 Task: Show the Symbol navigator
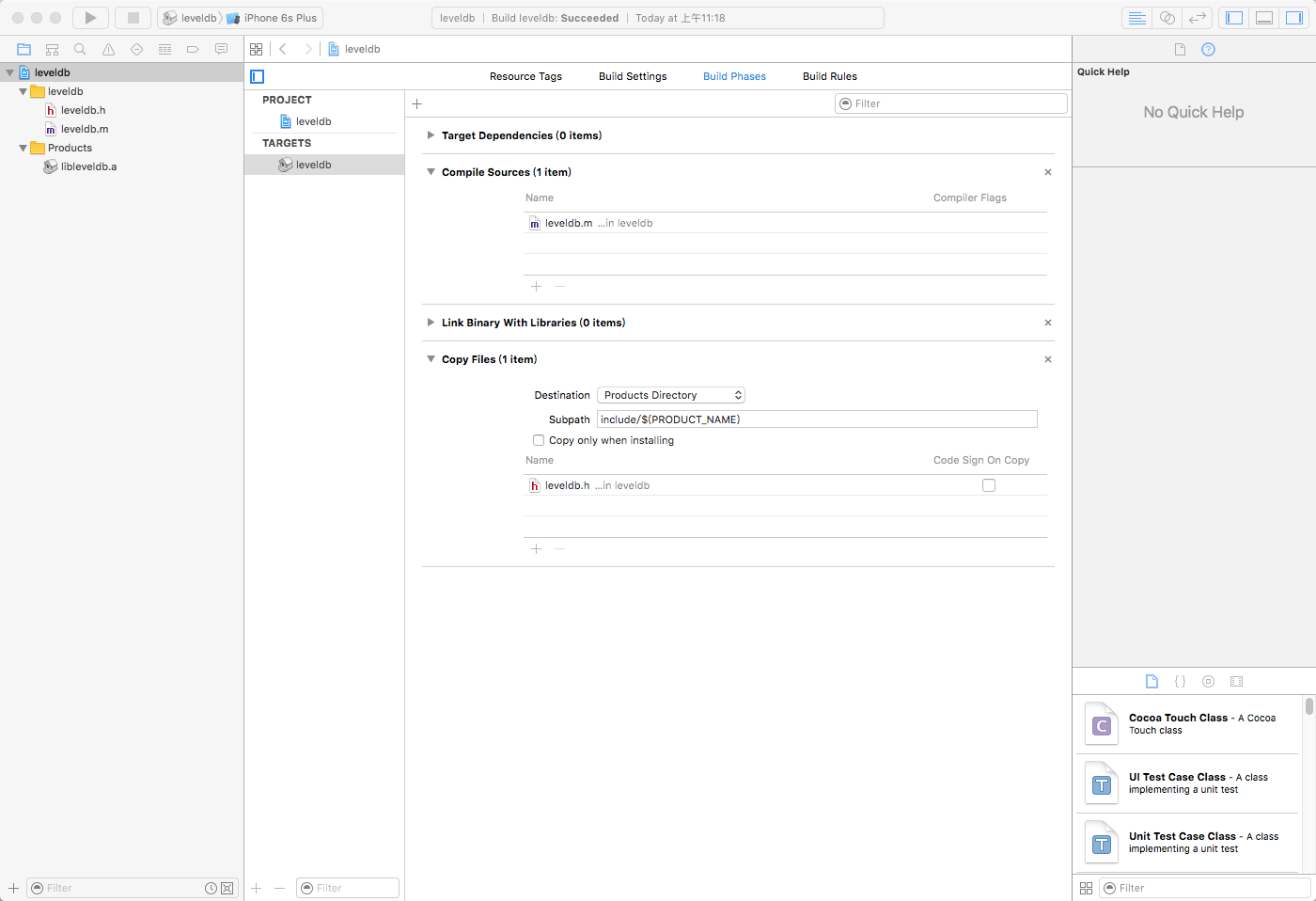pos(53,49)
